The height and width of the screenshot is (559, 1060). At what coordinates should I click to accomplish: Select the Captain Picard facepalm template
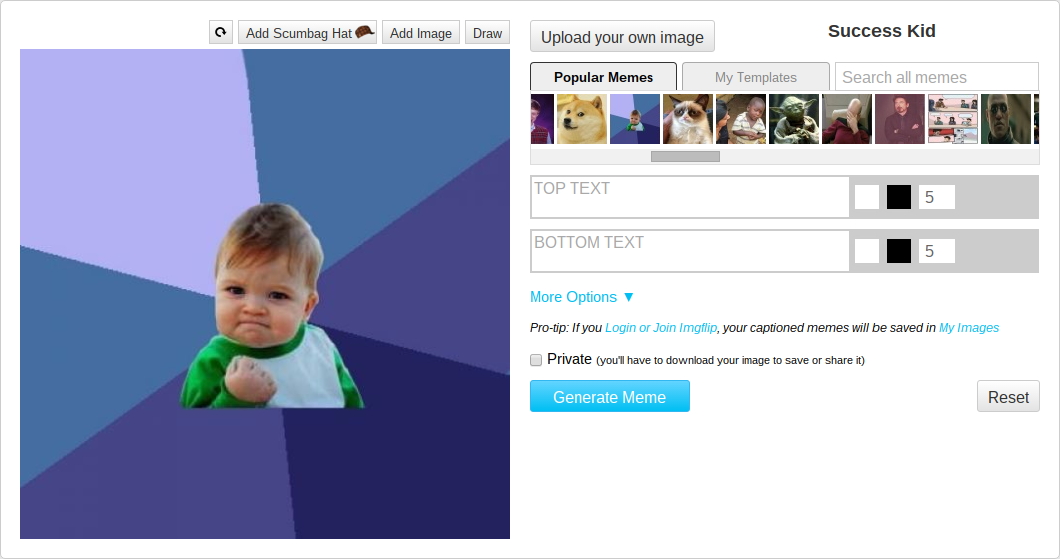pyautogui.click(x=847, y=119)
